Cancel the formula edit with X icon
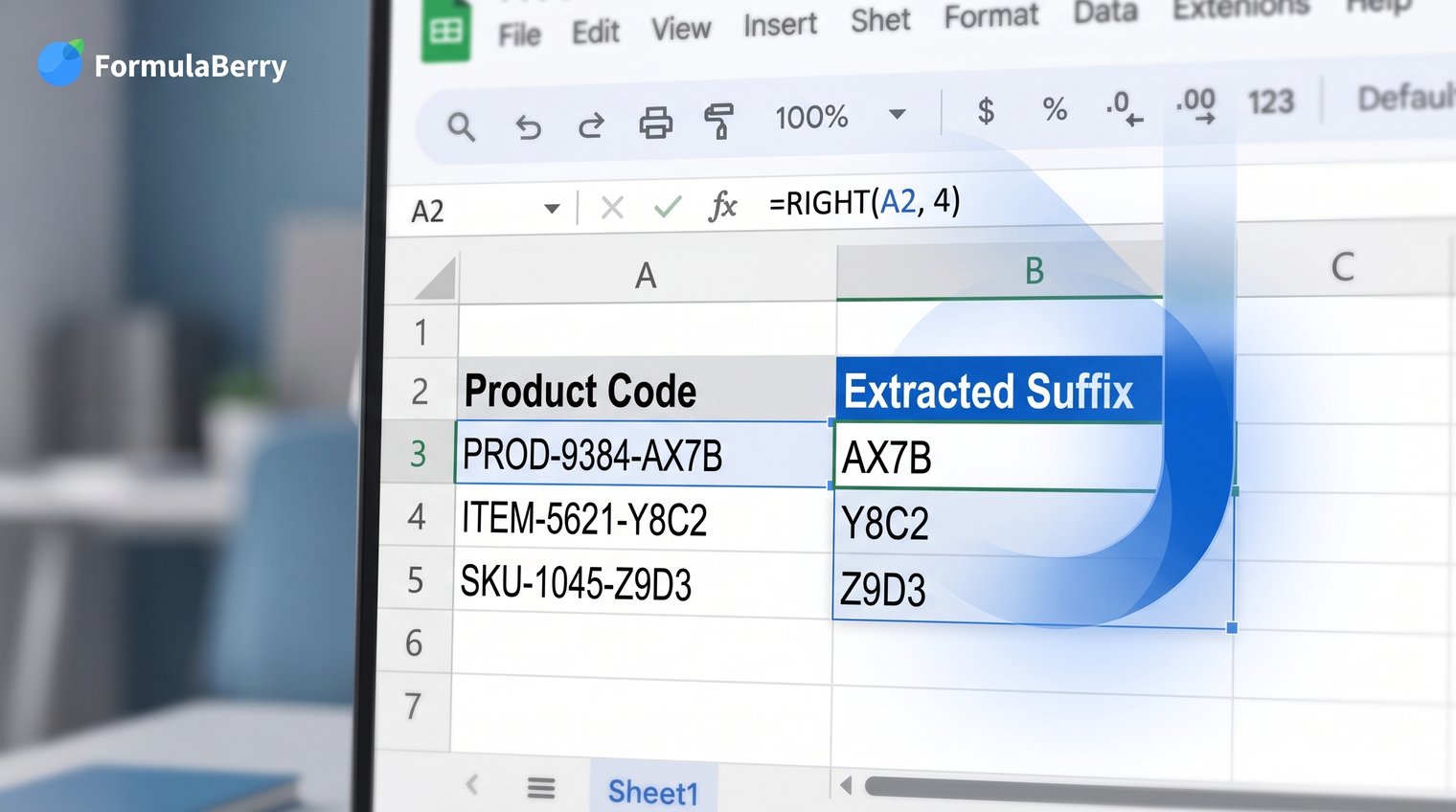The width and height of the screenshot is (1456, 812). (x=612, y=207)
